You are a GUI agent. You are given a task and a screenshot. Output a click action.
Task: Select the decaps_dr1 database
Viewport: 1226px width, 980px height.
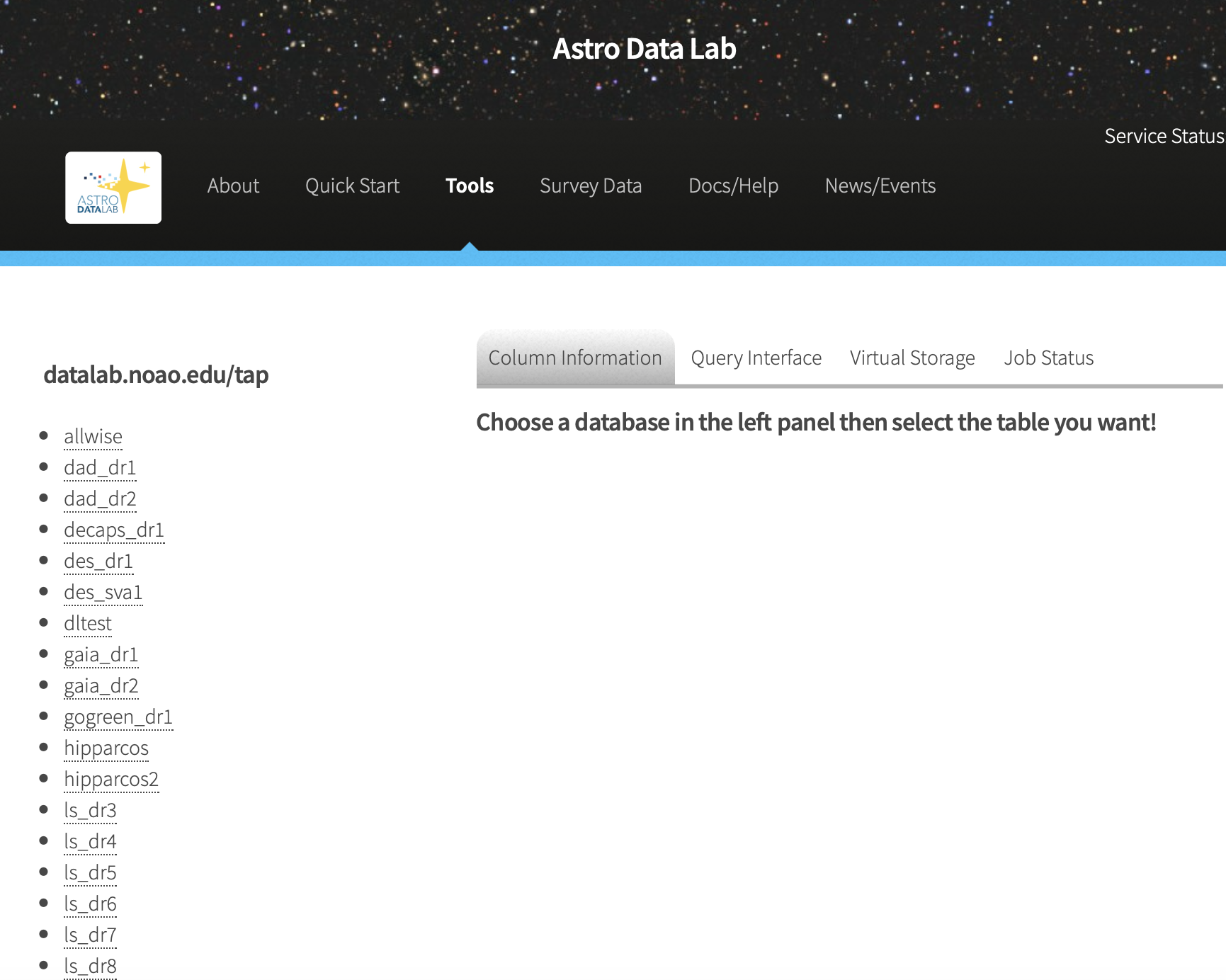pos(114,530)
